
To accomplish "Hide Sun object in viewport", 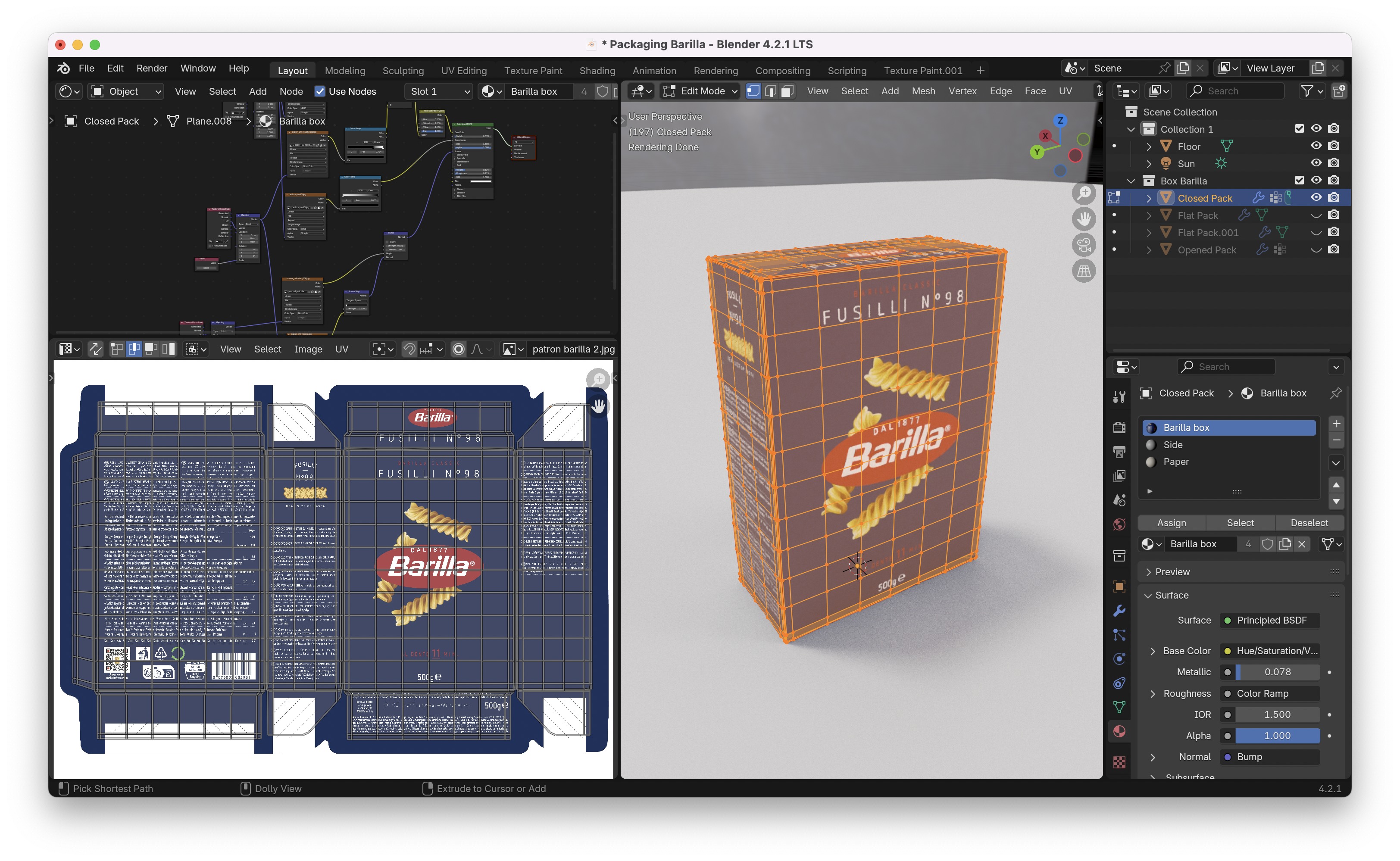I will (1316, 163).
